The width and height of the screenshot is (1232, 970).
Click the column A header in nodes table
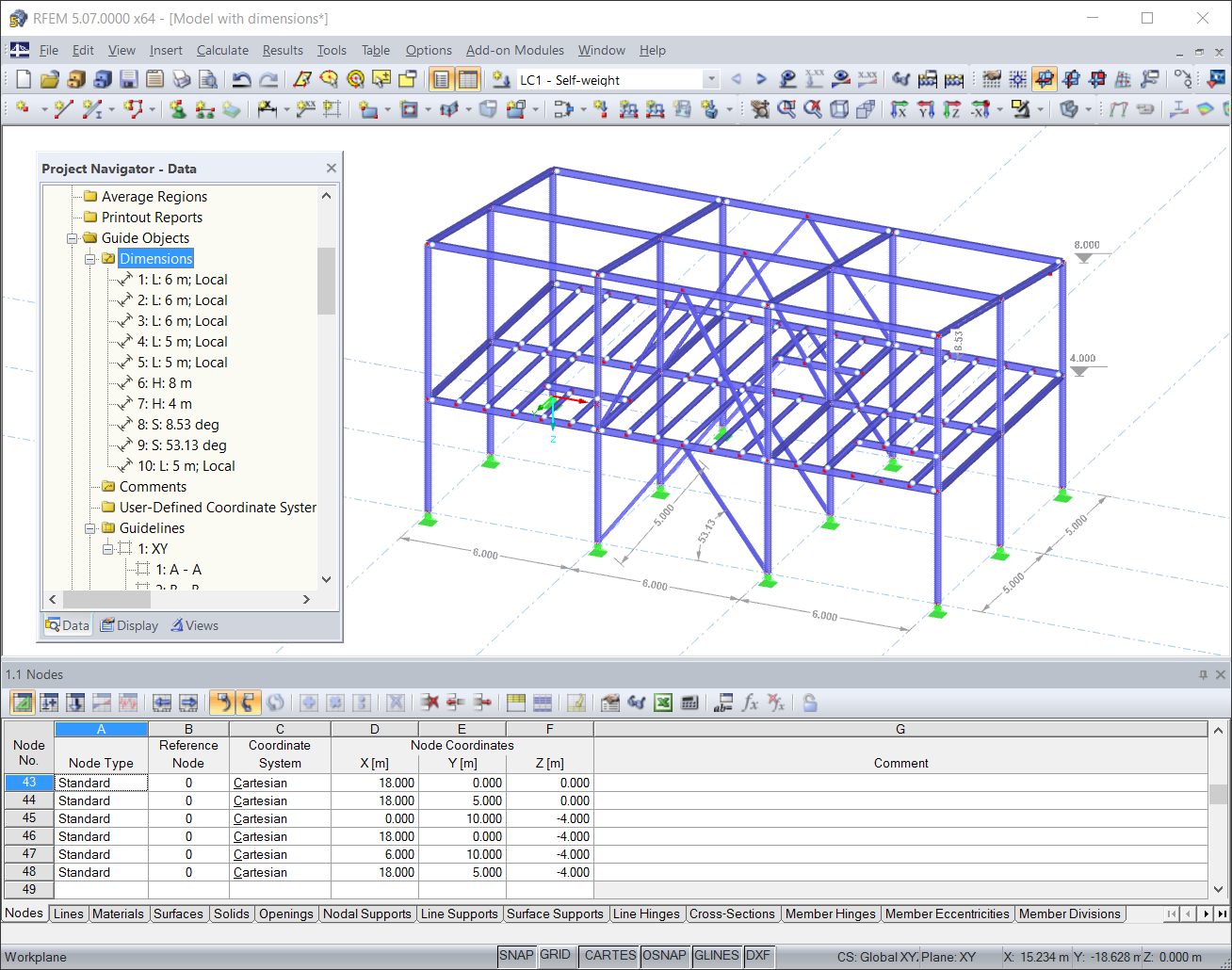101,729
